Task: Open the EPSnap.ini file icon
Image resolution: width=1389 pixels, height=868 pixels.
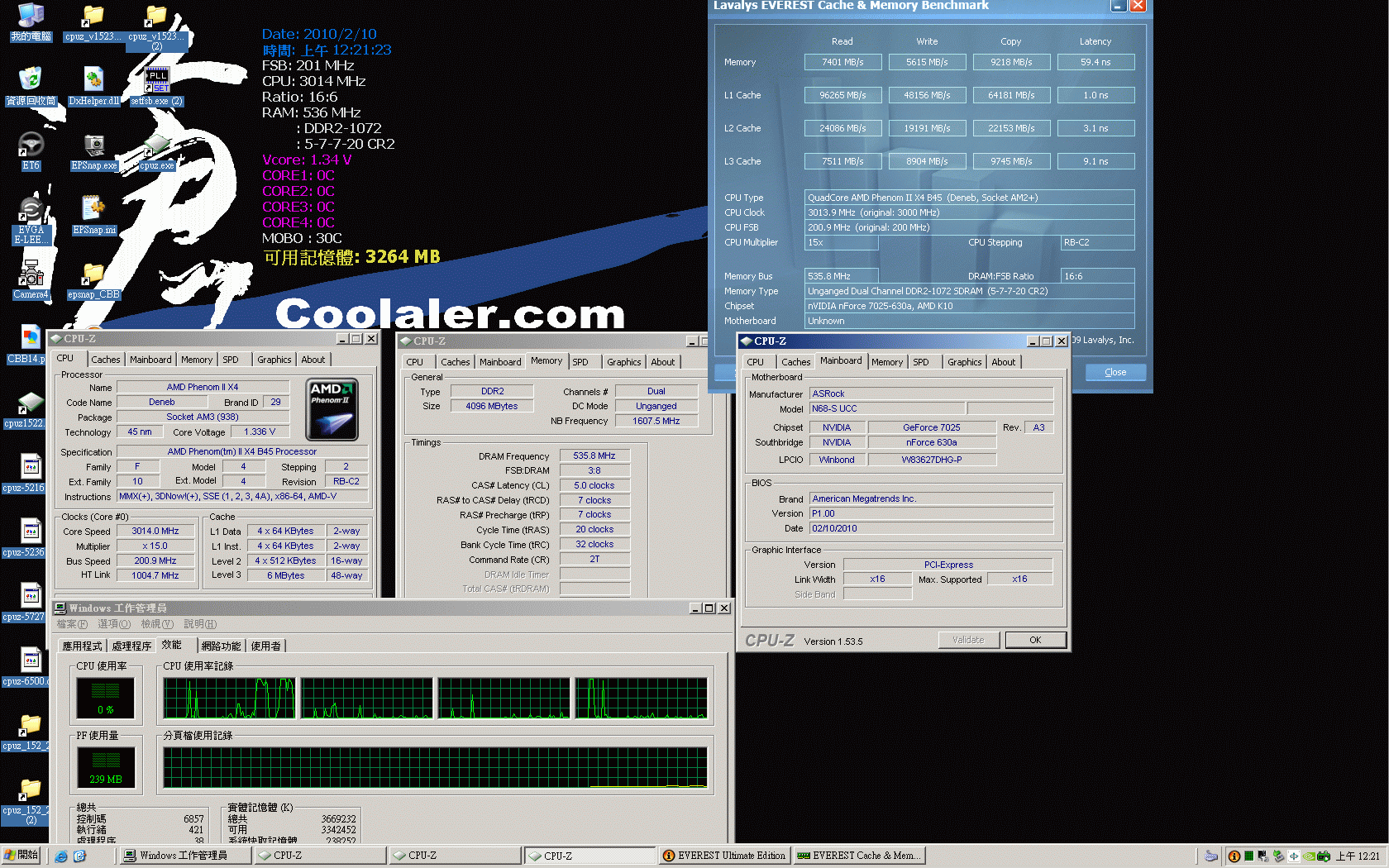Action: pos(93,215)
